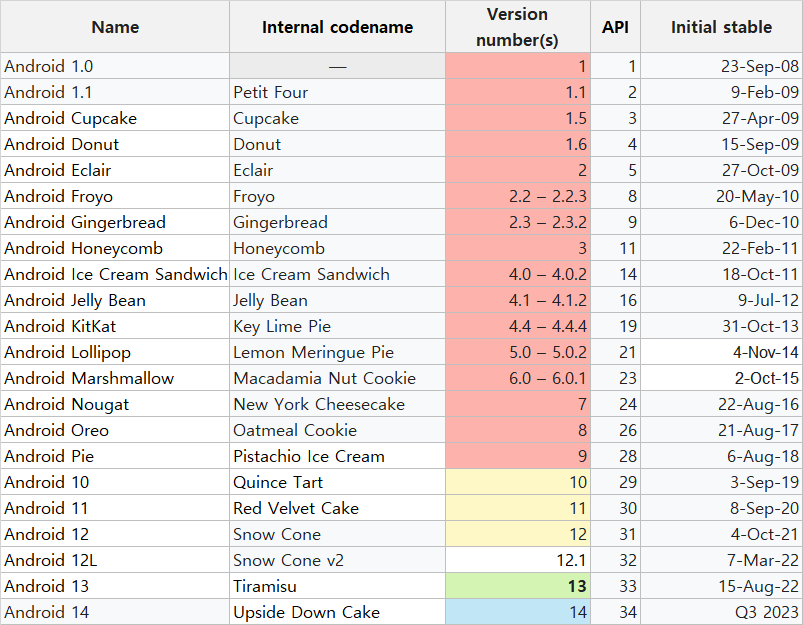Select the "Android KitKat" name cell
The width and height of the screenshot is (803, 625).
coord(115,326)
